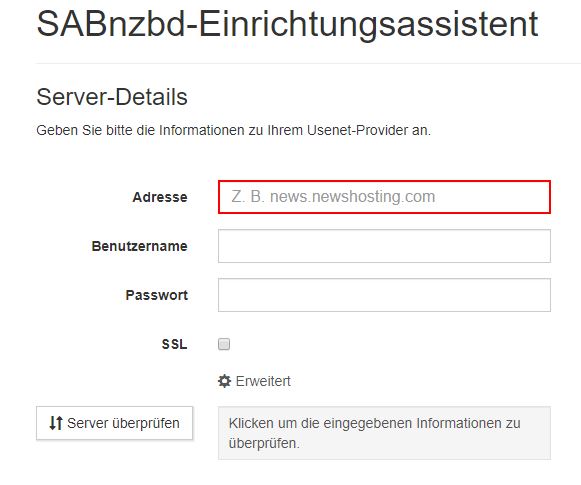Image resolution: width=581 pixels, height=485 pixels.
Task: Click the news.newshosting.com placeholder text
Action: [x=352, y=197]
